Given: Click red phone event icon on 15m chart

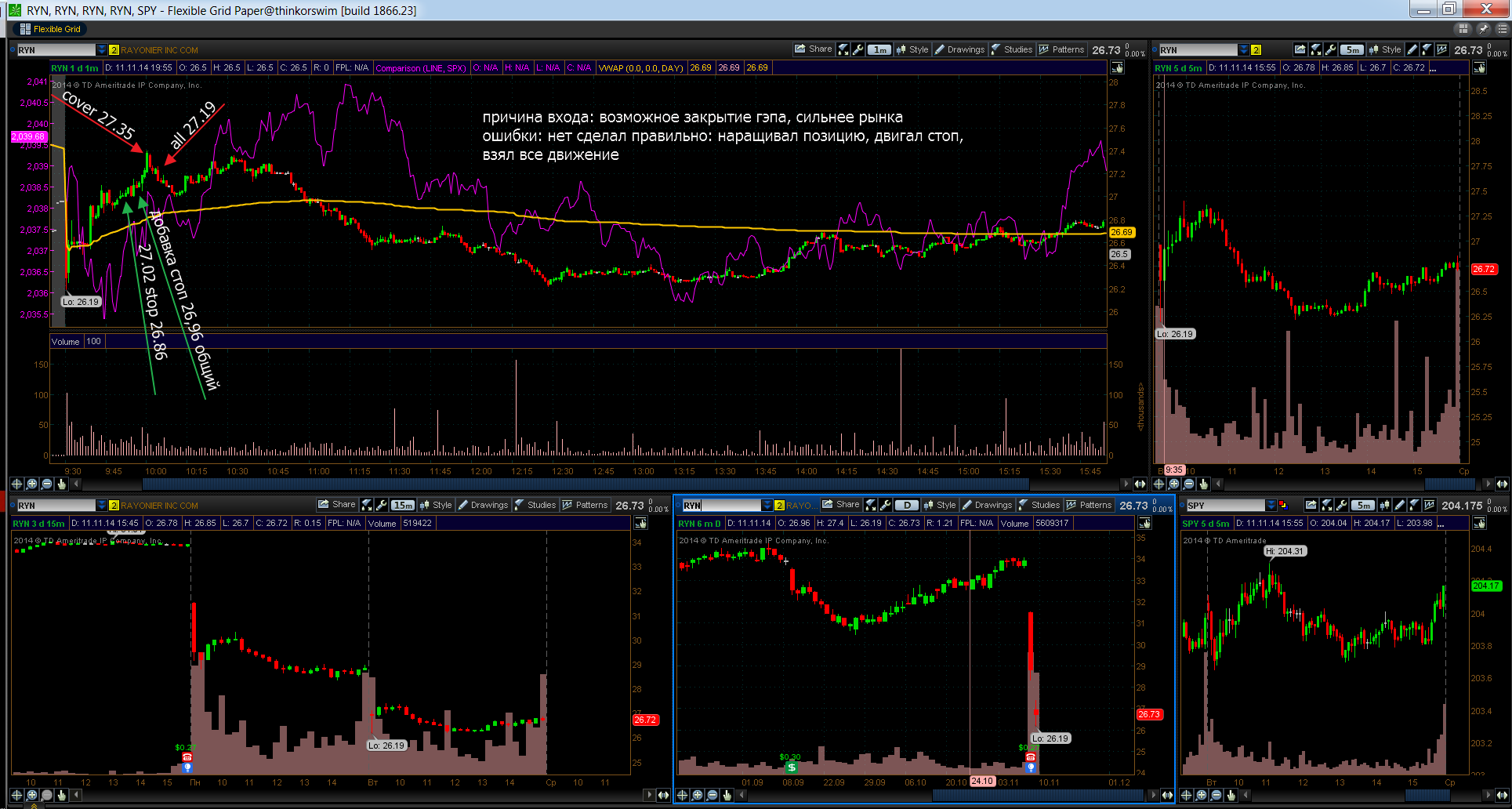Looking at the screenshot, I should pos(187,757).
